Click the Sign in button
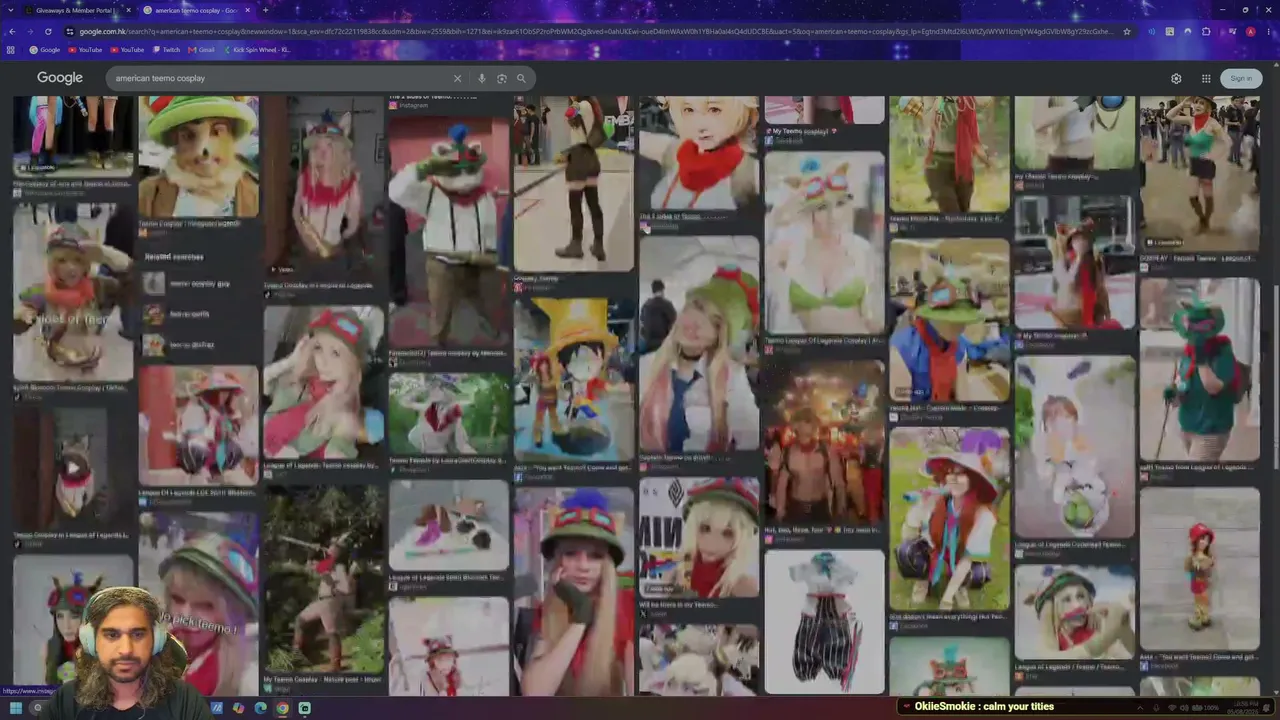This screenshot has height=720, width=1280. click(x=1241, y=78)
